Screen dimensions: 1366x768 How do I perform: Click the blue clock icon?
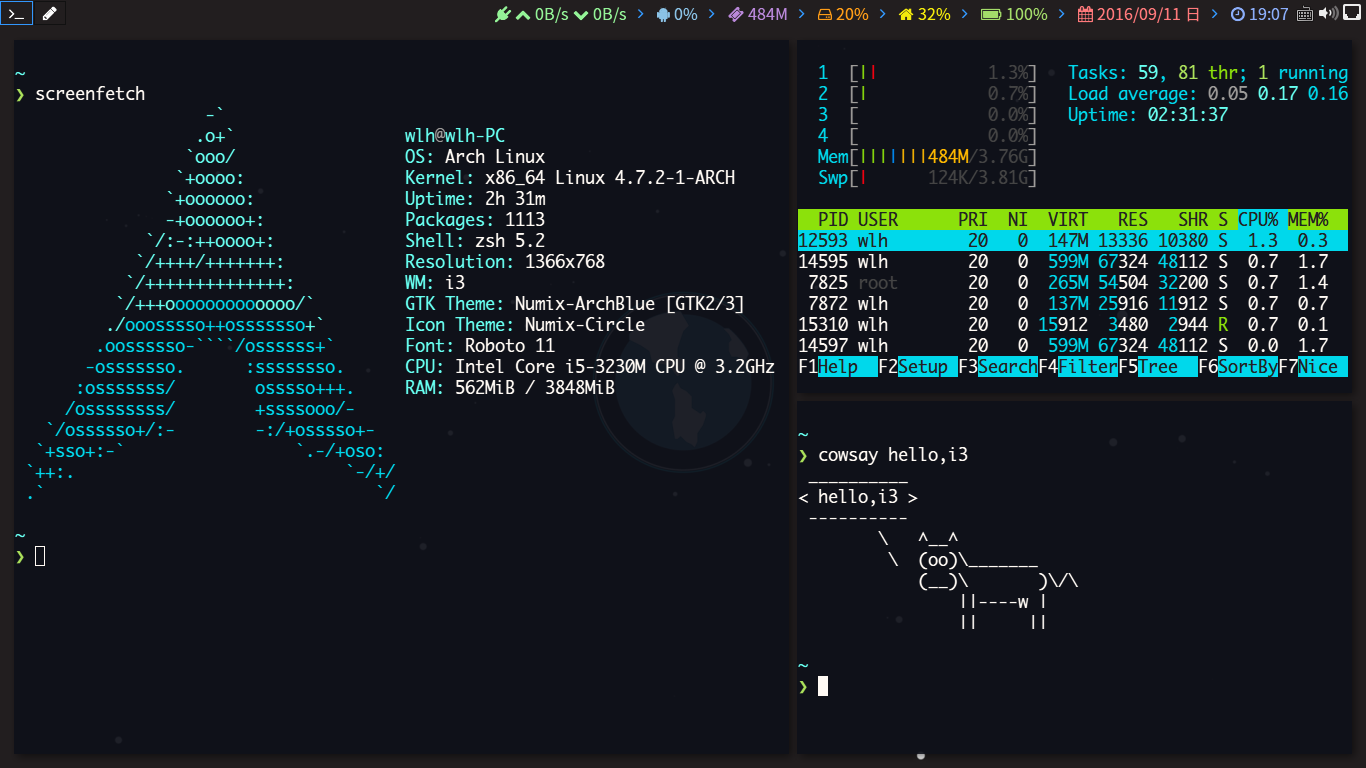(1238, 14)
